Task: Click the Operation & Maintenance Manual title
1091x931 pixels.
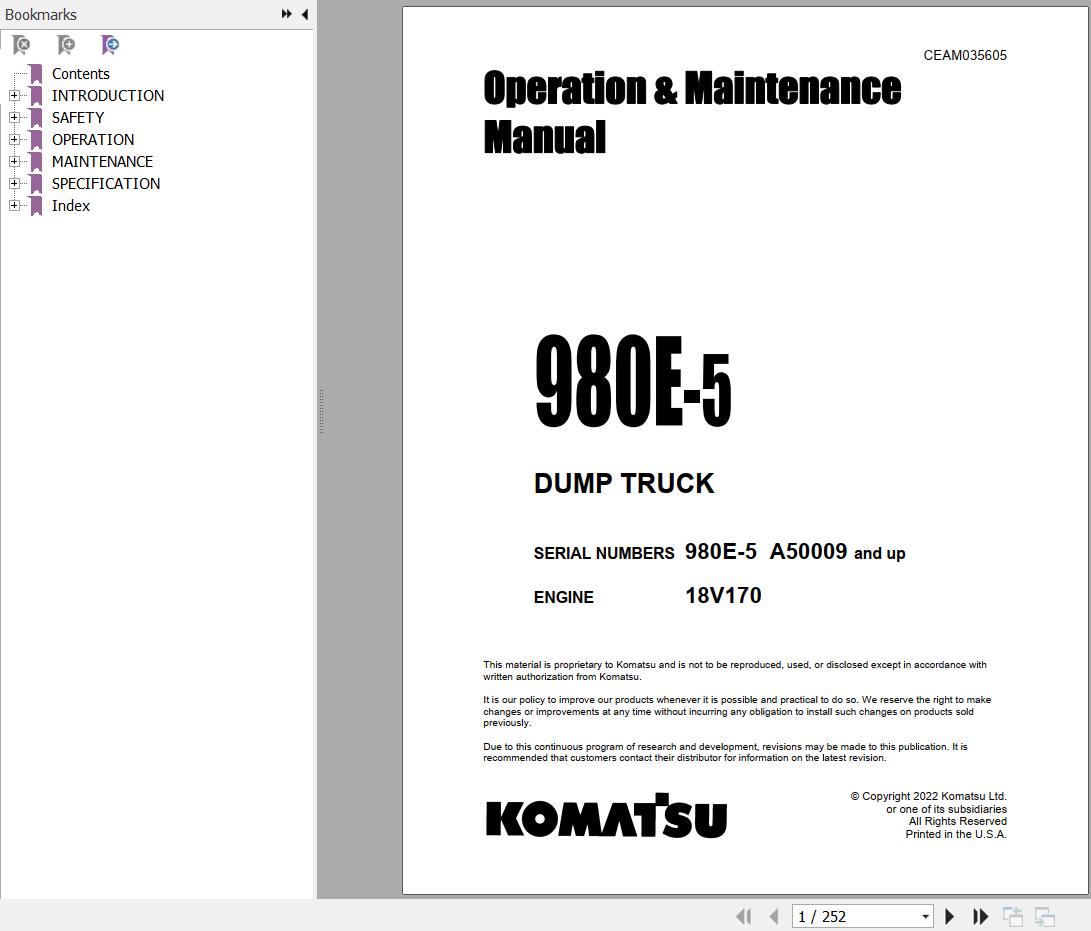Action: (x=692, y=112)
